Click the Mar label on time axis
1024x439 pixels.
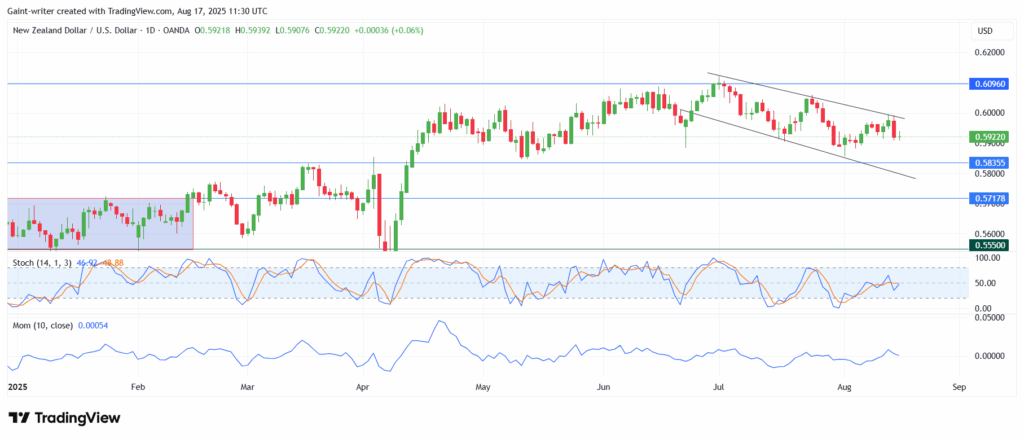[x=248, y=387]
